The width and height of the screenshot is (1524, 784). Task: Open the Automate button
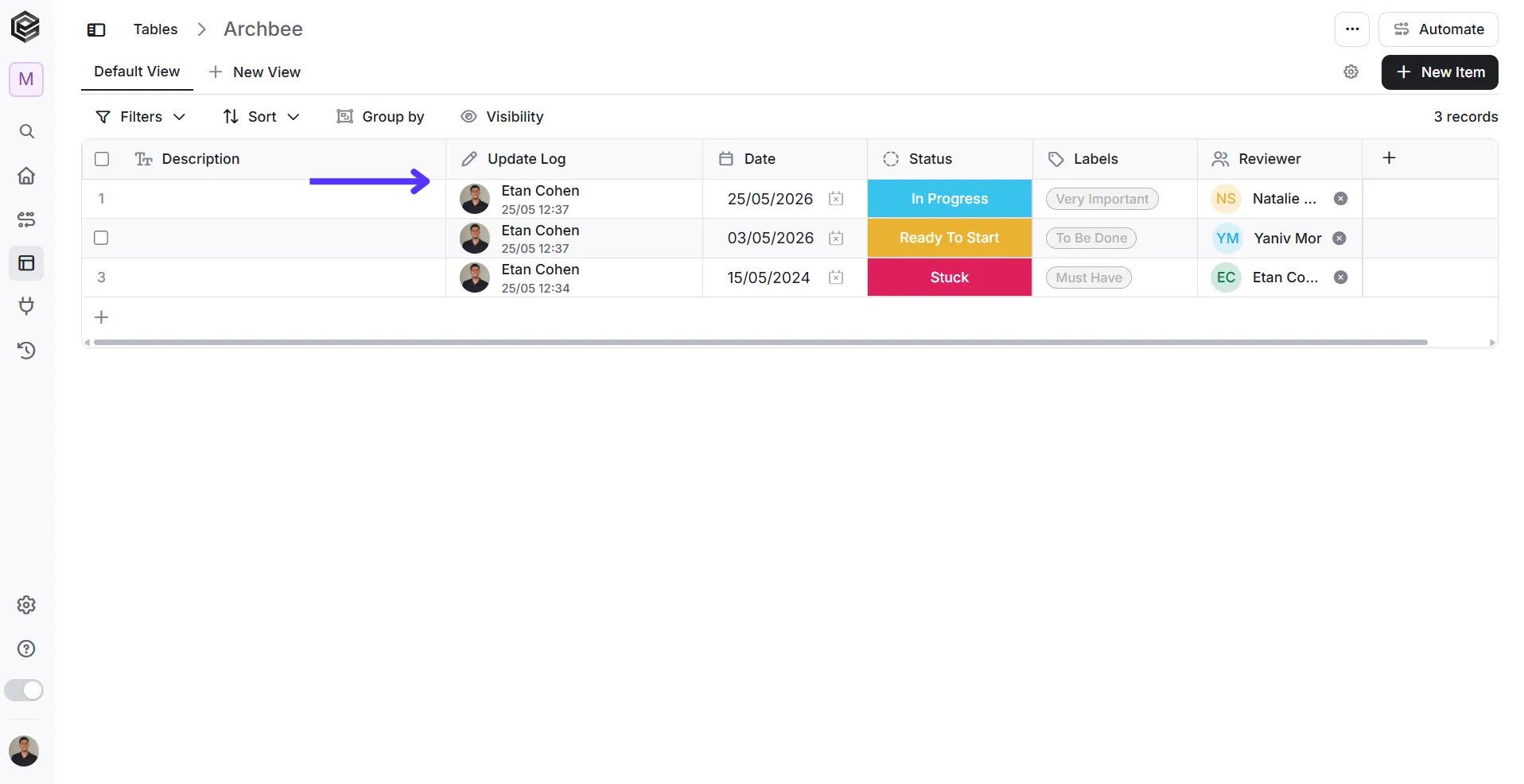(x=1438, y=29)
